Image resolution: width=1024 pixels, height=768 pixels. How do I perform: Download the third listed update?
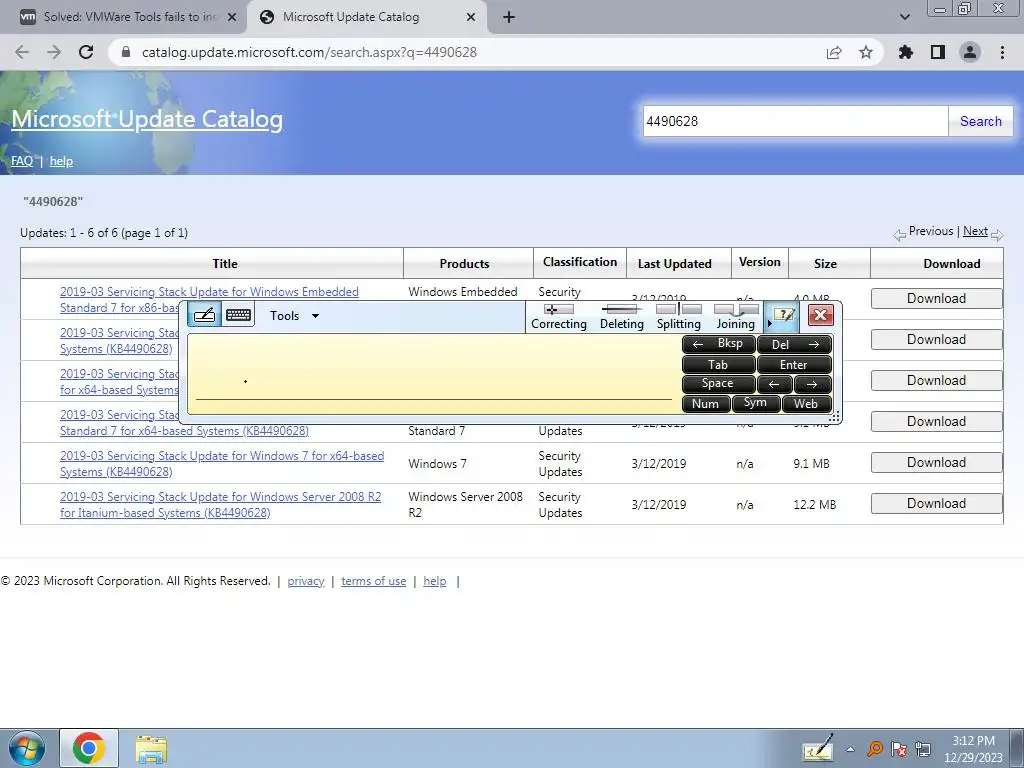tap(936, 381)
